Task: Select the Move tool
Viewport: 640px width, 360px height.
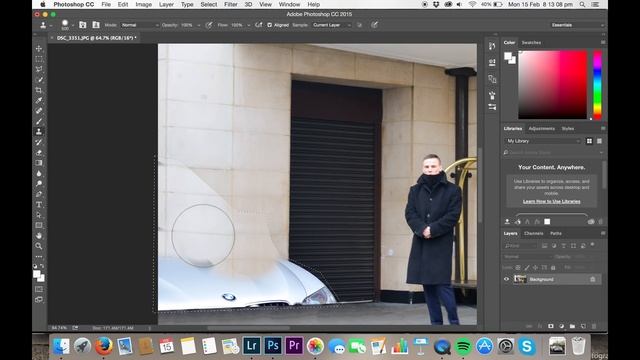Action: 39,48
